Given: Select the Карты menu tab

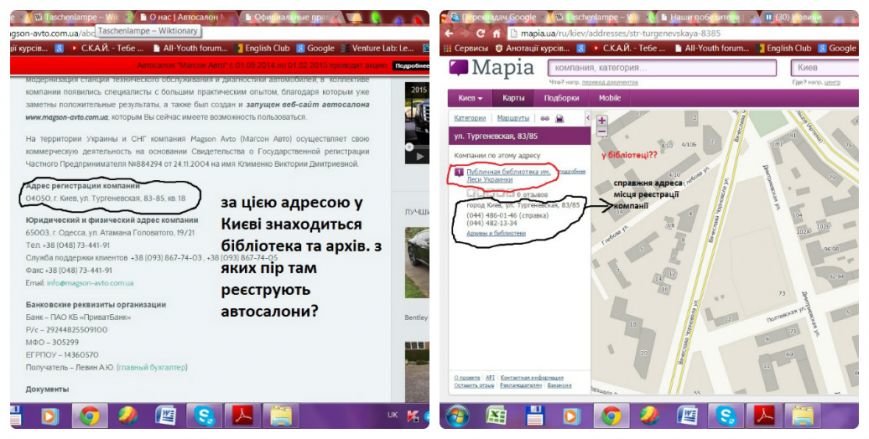Looking at the screenshot, I should [513, 98].
